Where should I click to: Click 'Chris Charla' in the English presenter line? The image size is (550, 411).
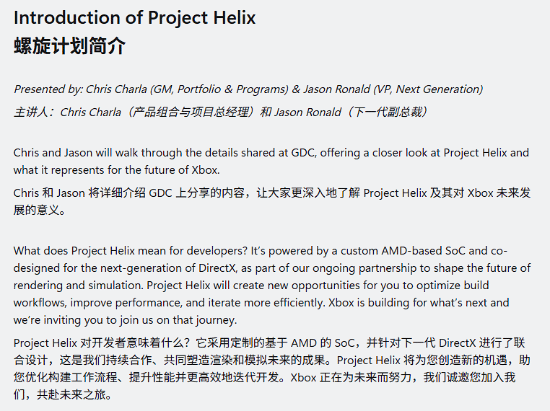click(x=116, y=89)
